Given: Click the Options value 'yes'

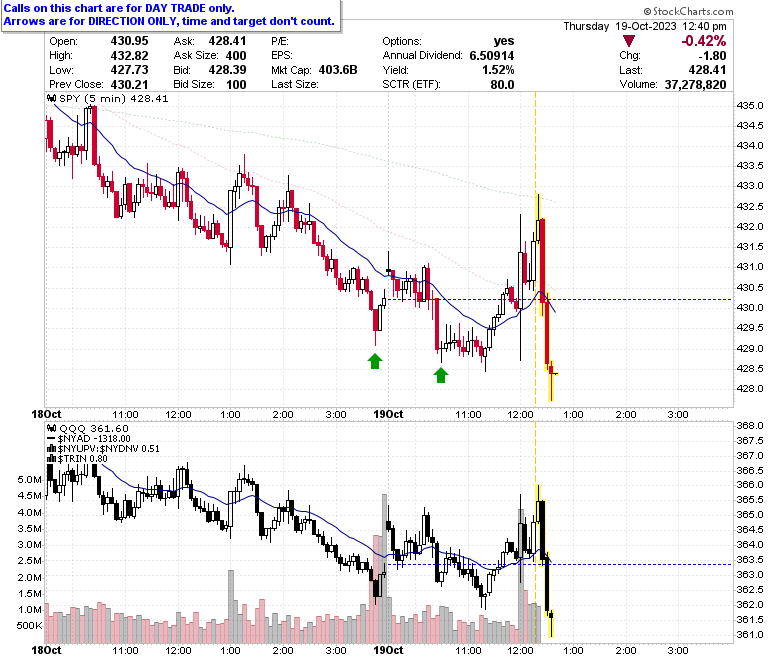Looking at the screenshot, I should click(504, 41).
